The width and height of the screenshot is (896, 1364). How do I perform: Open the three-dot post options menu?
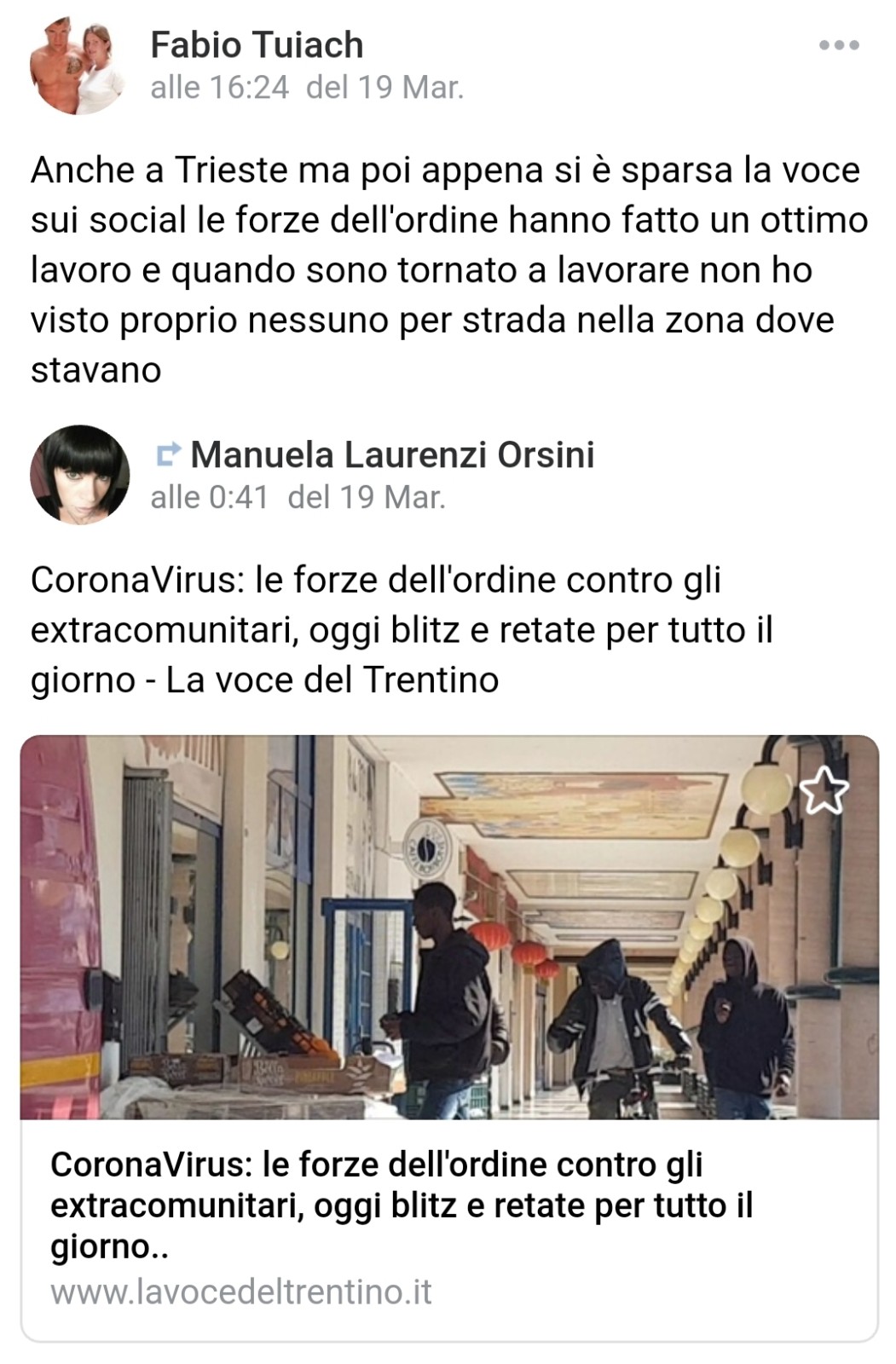(x=839, y=45)
